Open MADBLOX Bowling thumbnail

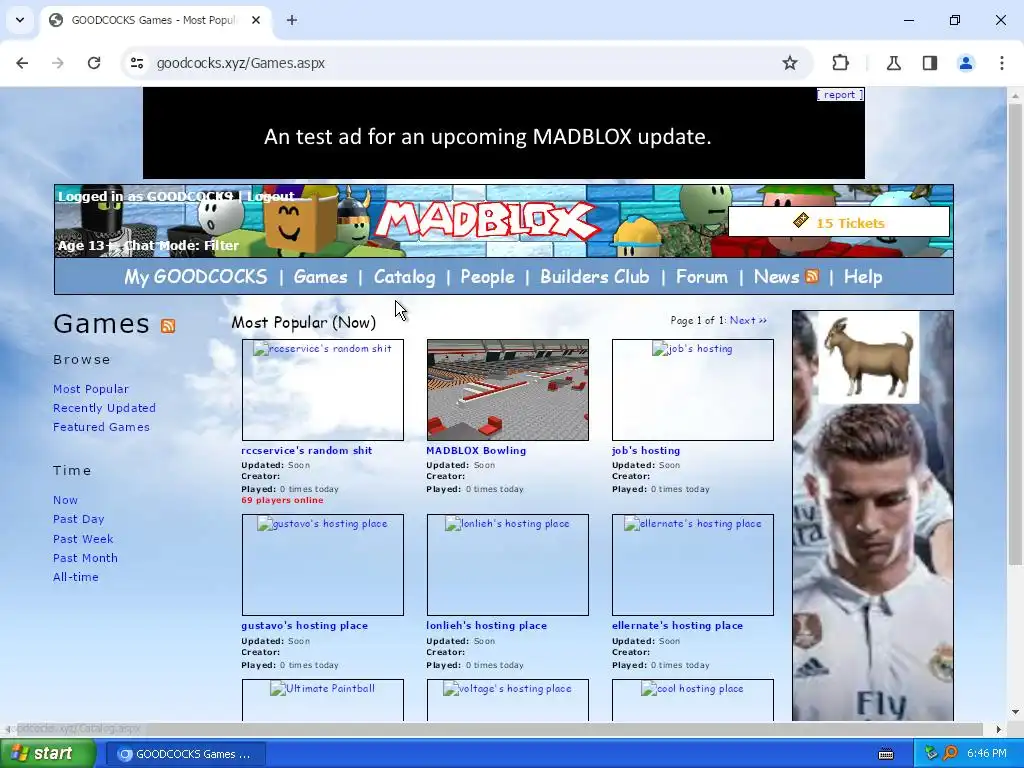[x=507, y=390]
